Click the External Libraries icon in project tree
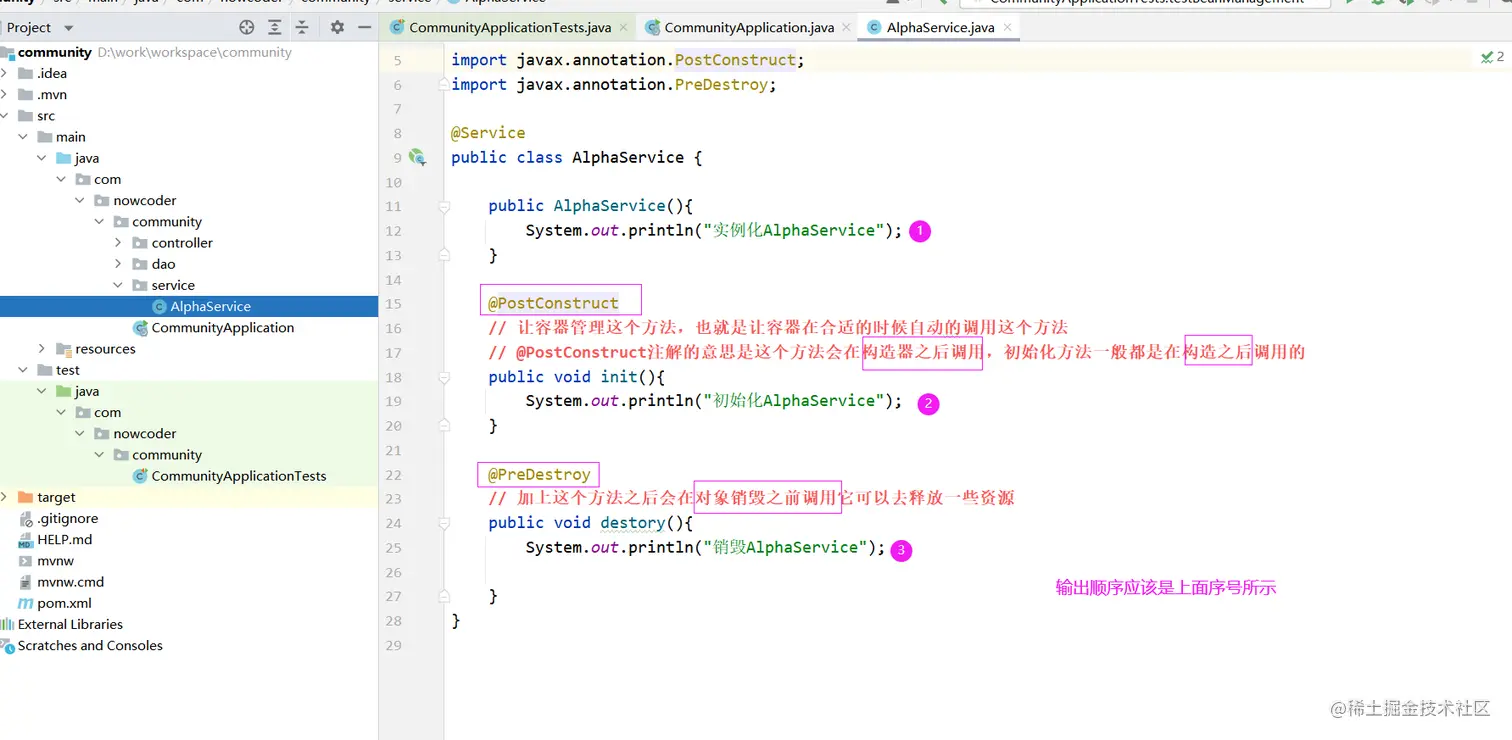Screen dimensions: 1512x740 tap(7, 624)
